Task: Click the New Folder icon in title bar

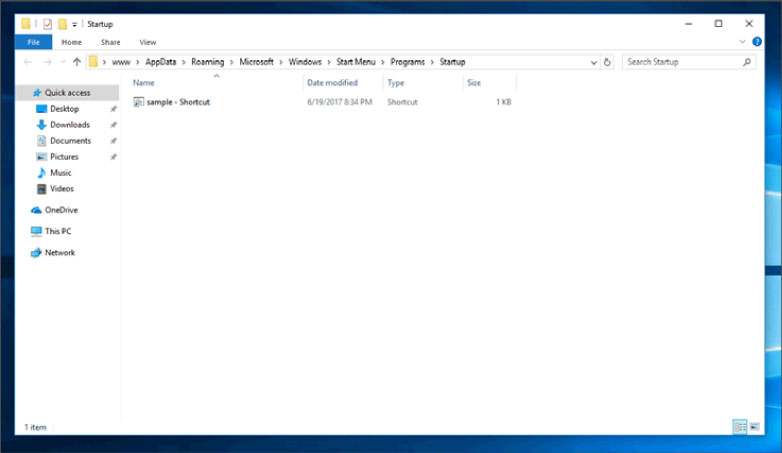Action: point(62,24)
